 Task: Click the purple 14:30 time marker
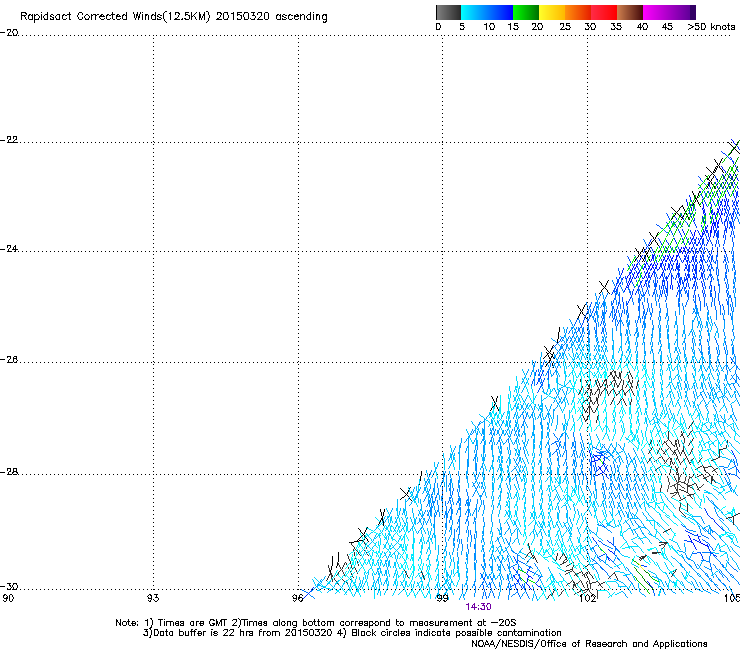[478, 607]
